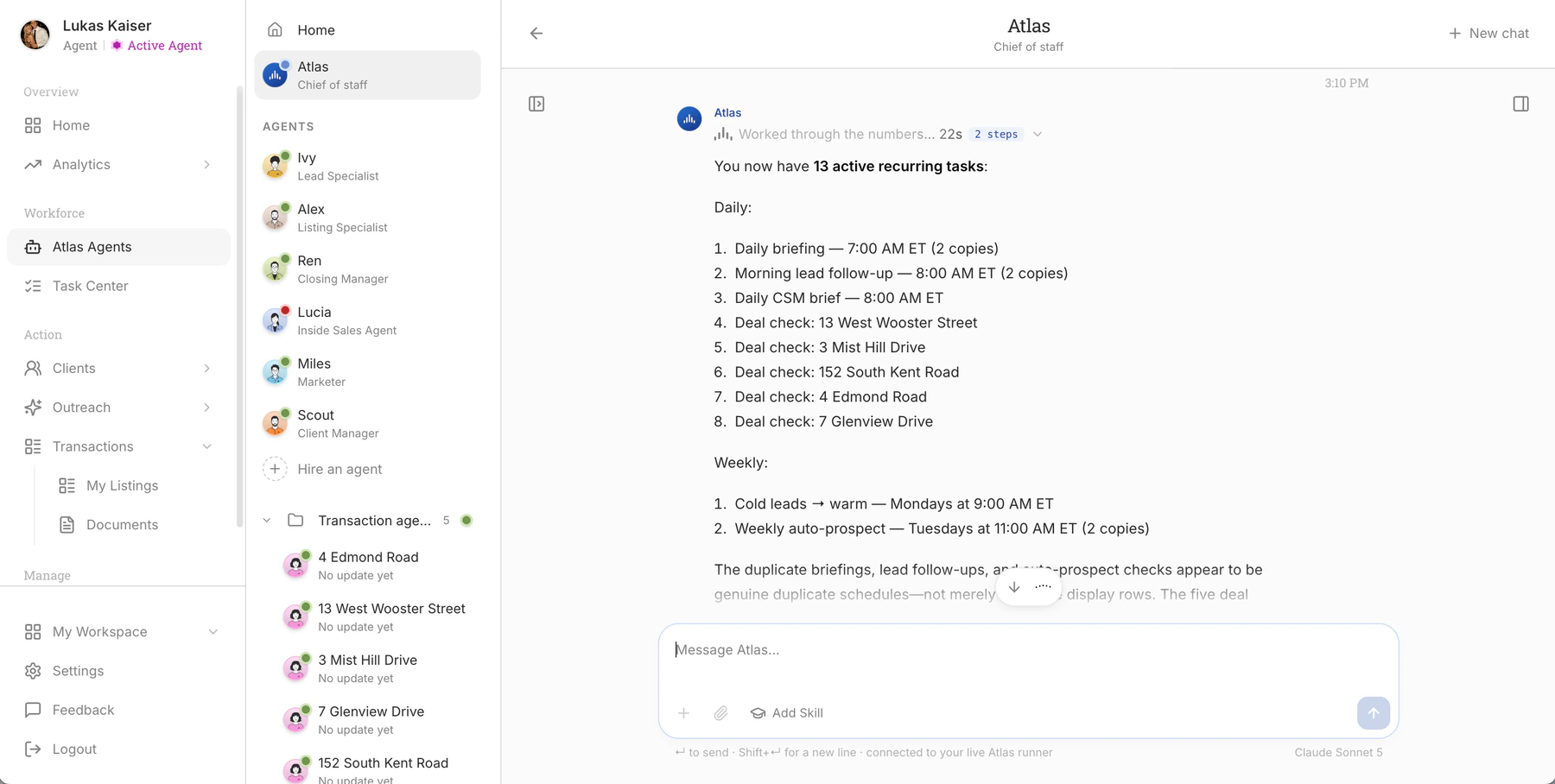
Task: Expand the 2 steps details chevron
Action: click(1038, 135)
